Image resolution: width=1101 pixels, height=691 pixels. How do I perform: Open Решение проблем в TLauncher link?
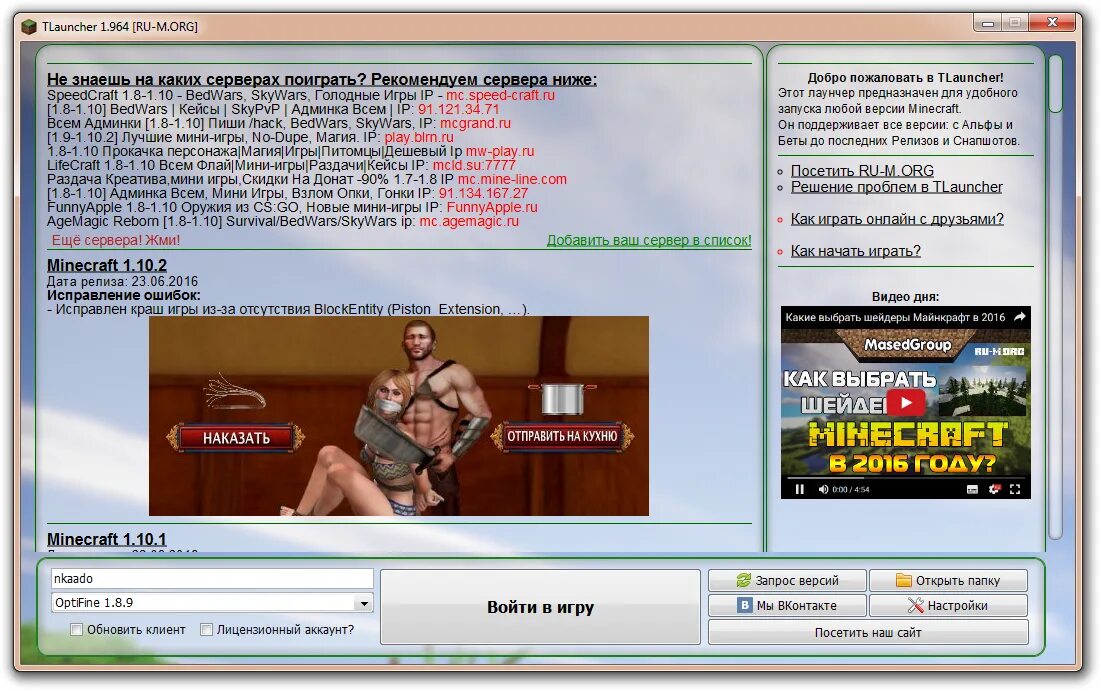pyautogui.click(x=897, y=187)
